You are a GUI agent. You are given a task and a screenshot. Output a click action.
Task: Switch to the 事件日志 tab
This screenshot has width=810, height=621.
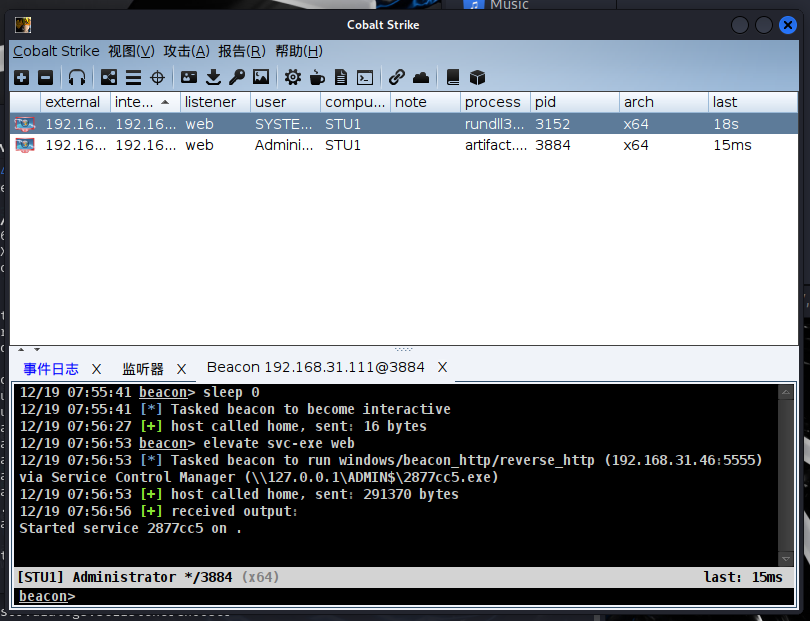[51, 369]
